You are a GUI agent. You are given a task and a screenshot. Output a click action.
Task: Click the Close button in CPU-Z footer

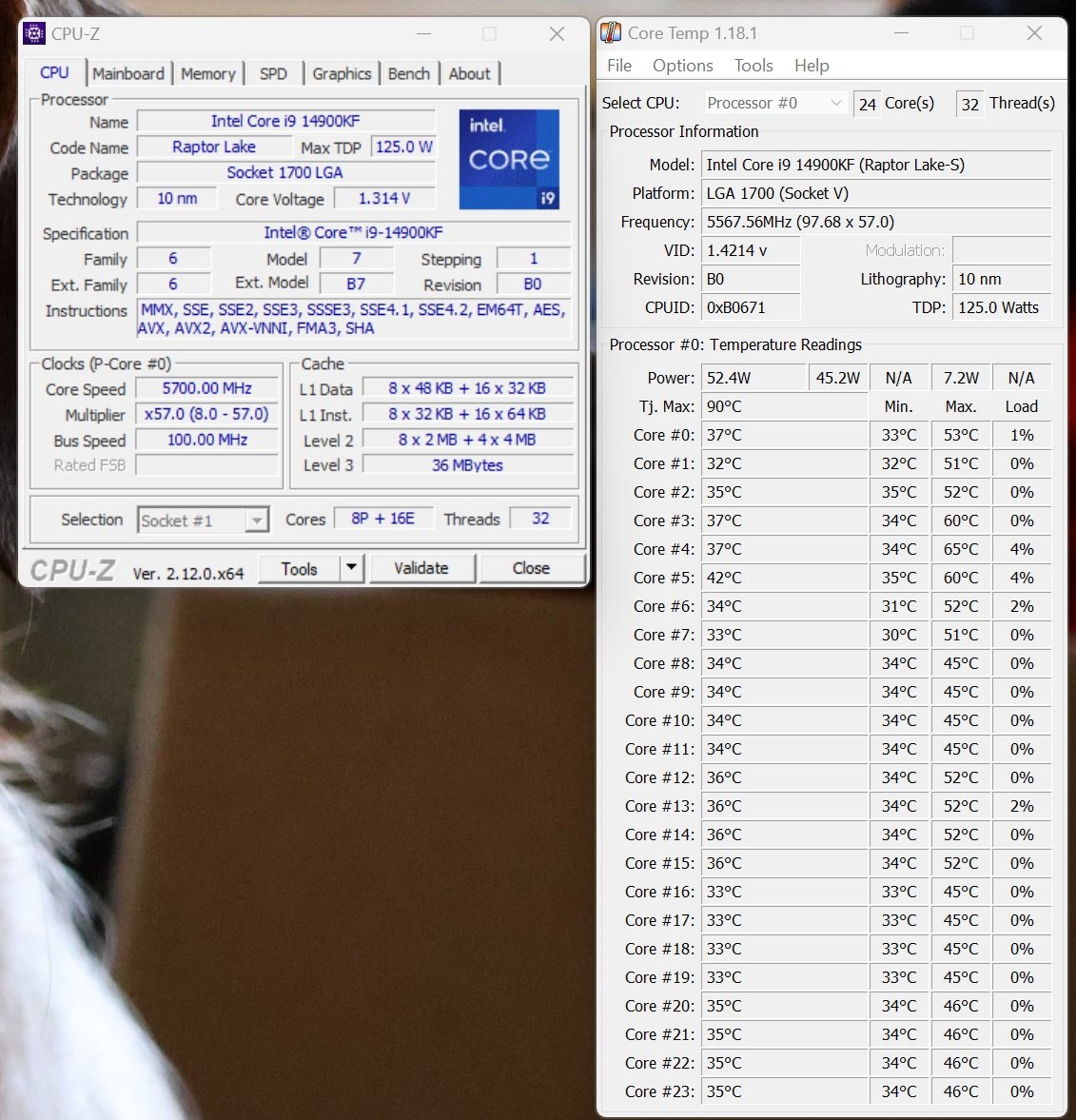pyautogui.click(x=531, y=568)
